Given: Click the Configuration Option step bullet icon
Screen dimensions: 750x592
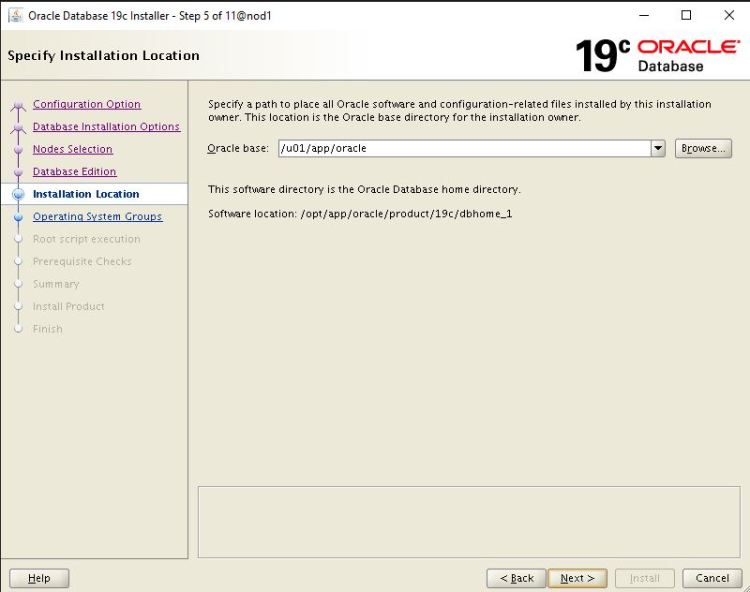Looking at the screenshot, I should pyautogui.click(x=18, y=105).
